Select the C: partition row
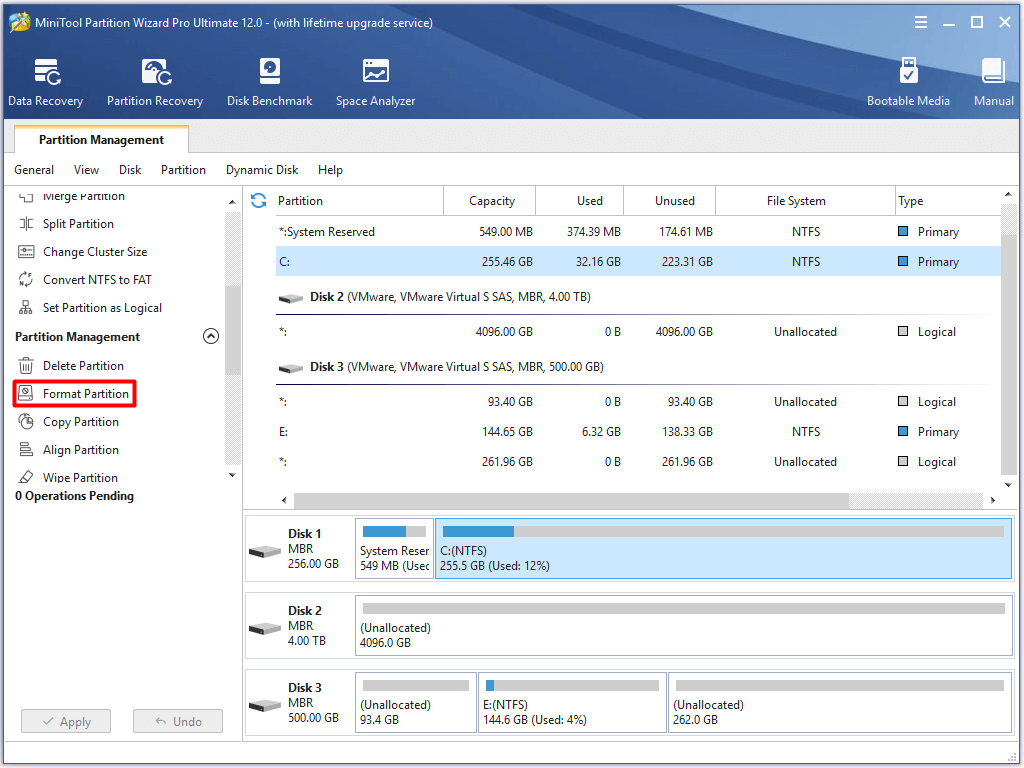Viewport: 1024px width, 768px height. point(638,261)
